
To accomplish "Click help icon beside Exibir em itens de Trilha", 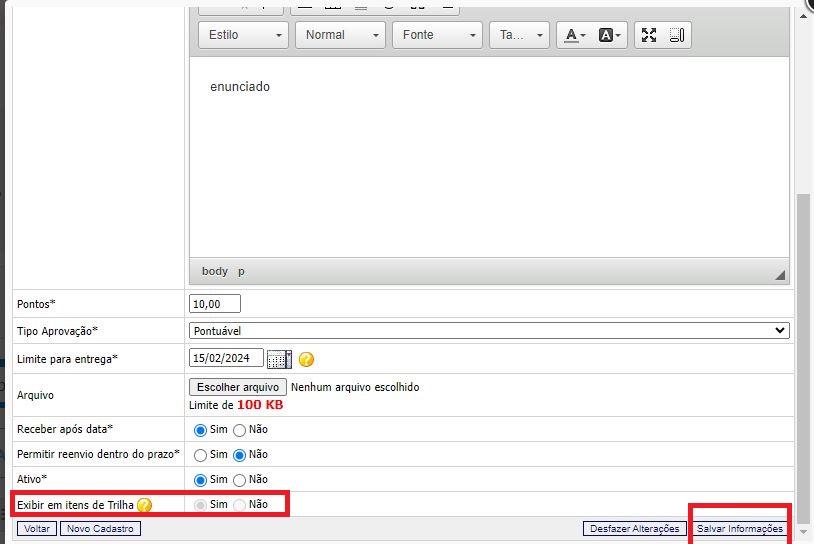I will (x=145, y=505).
